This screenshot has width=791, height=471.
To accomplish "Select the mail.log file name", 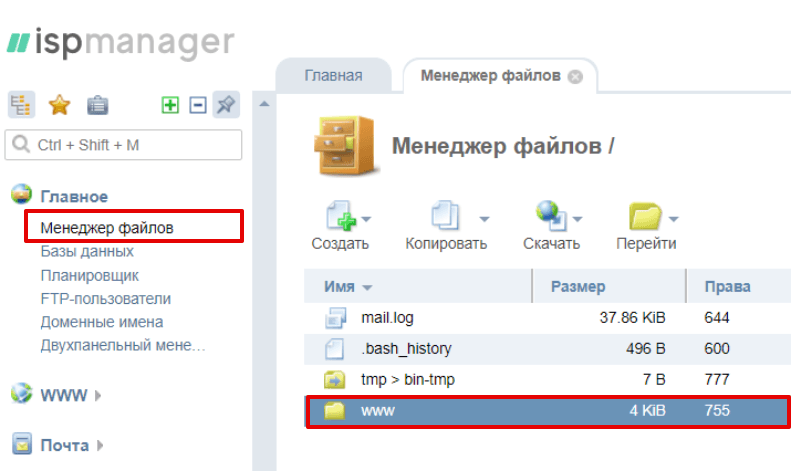I will pos(387,318).
